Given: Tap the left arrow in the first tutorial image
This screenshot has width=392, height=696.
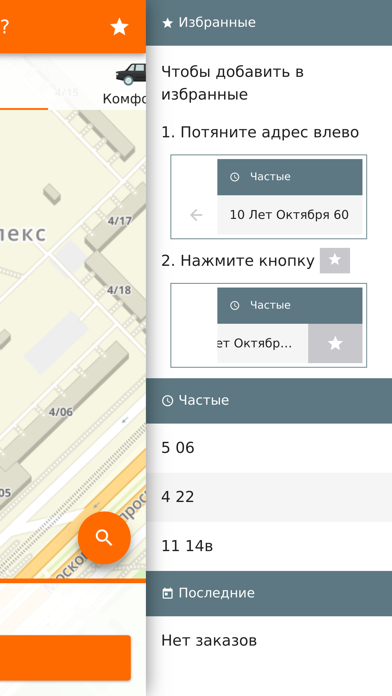Looking at the screenshot, I should (x=196, y=215).
